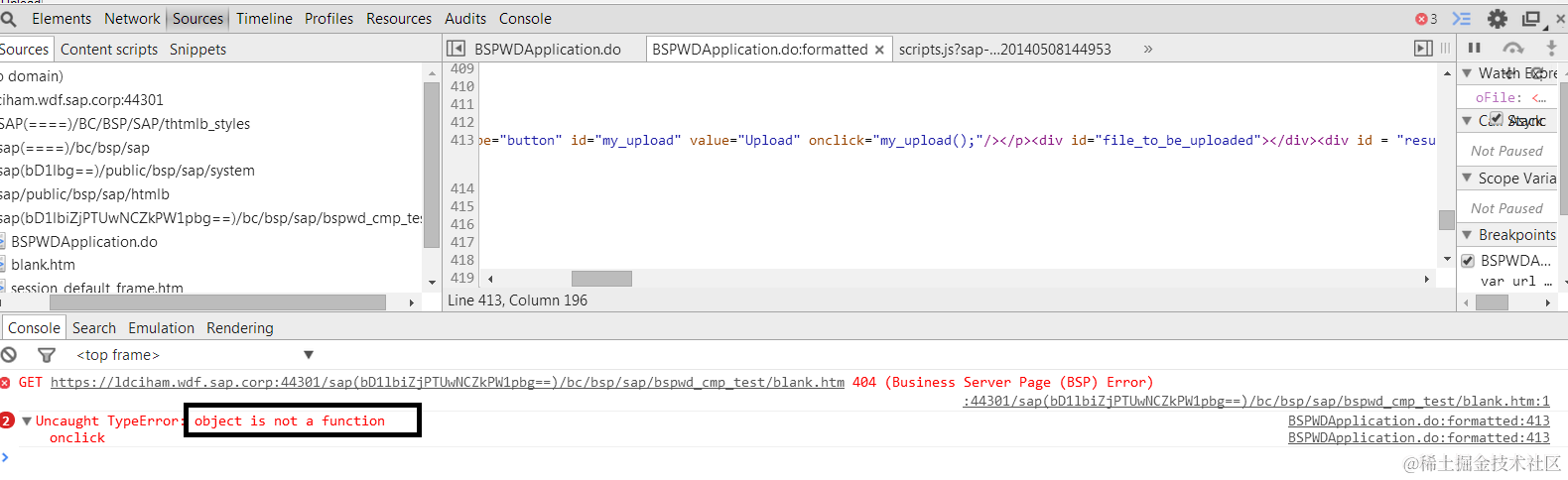This screenshot has width=1568, height=480.
Task: Open the Audits panel
Action: pos(465,19)
